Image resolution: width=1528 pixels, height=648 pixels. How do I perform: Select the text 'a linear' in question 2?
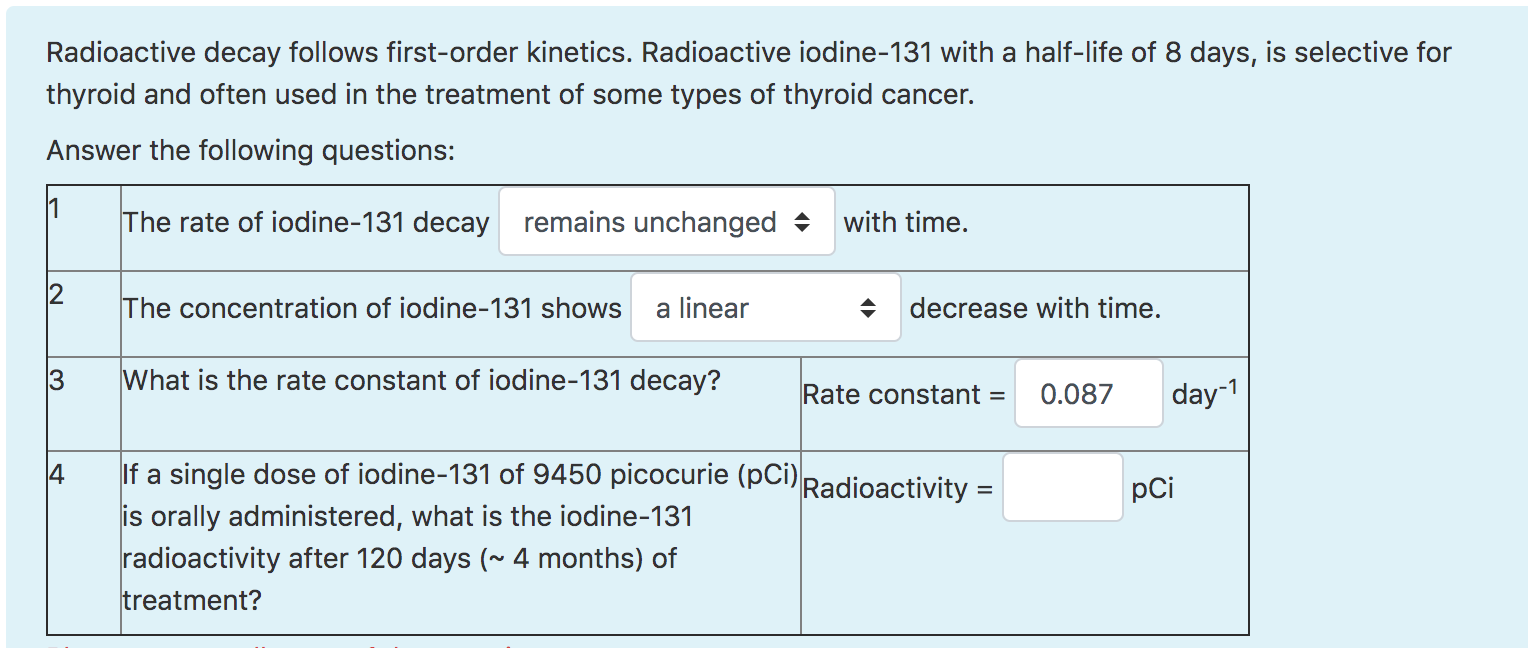702,307
